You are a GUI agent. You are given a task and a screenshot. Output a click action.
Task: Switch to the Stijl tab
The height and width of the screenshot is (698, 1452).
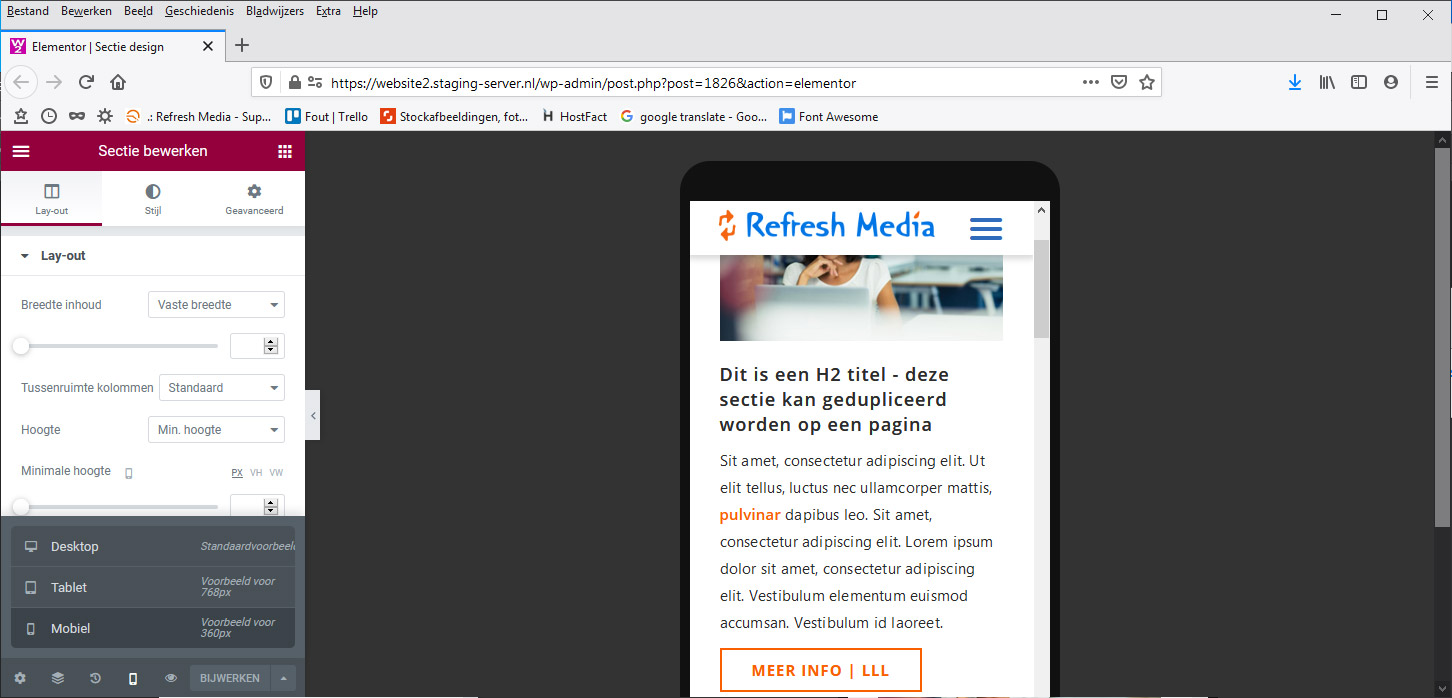(x=152, y=198)
